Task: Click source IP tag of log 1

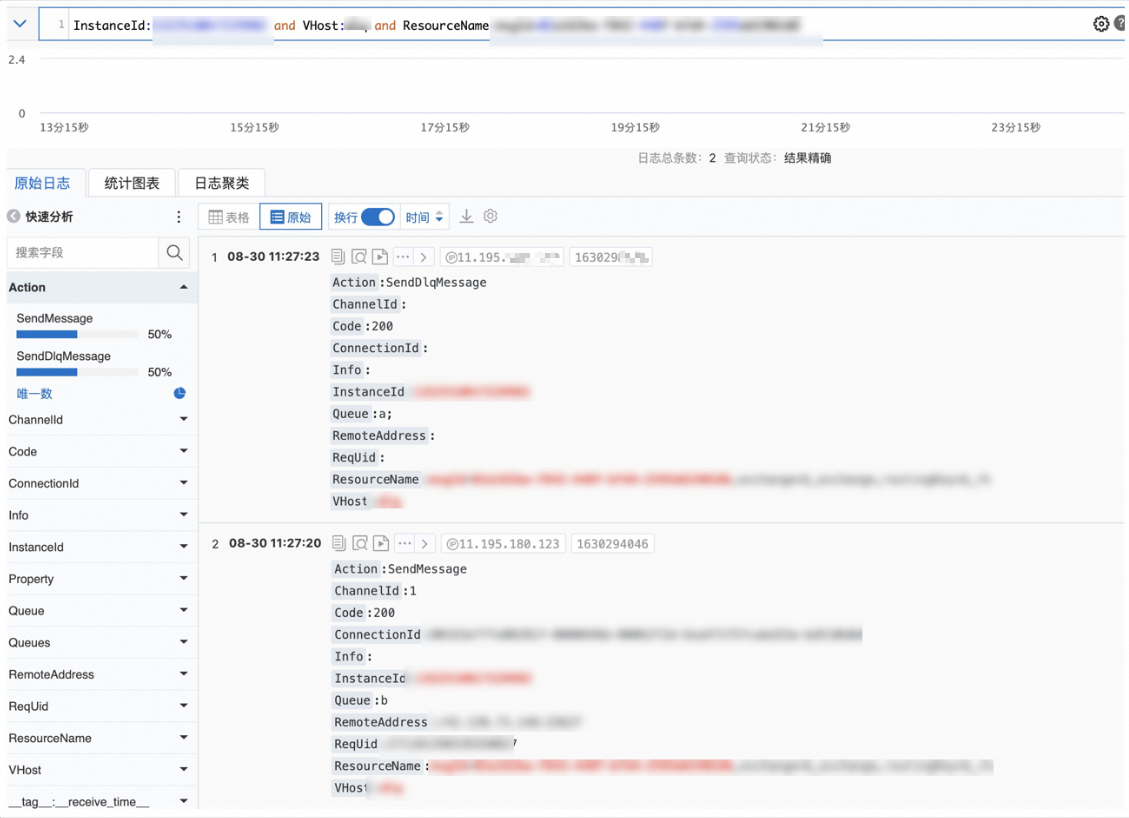Action: tap(503, 257)
